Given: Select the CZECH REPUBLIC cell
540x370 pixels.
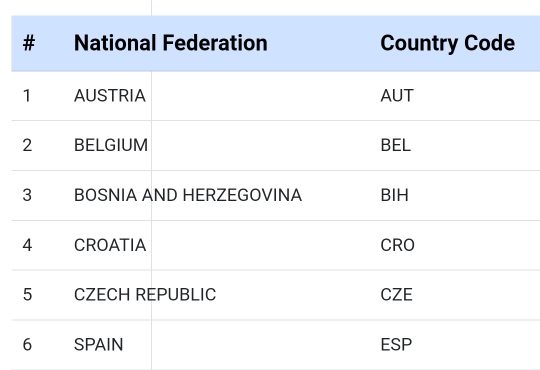Looking at the screenshot, I should pos(145,295).
